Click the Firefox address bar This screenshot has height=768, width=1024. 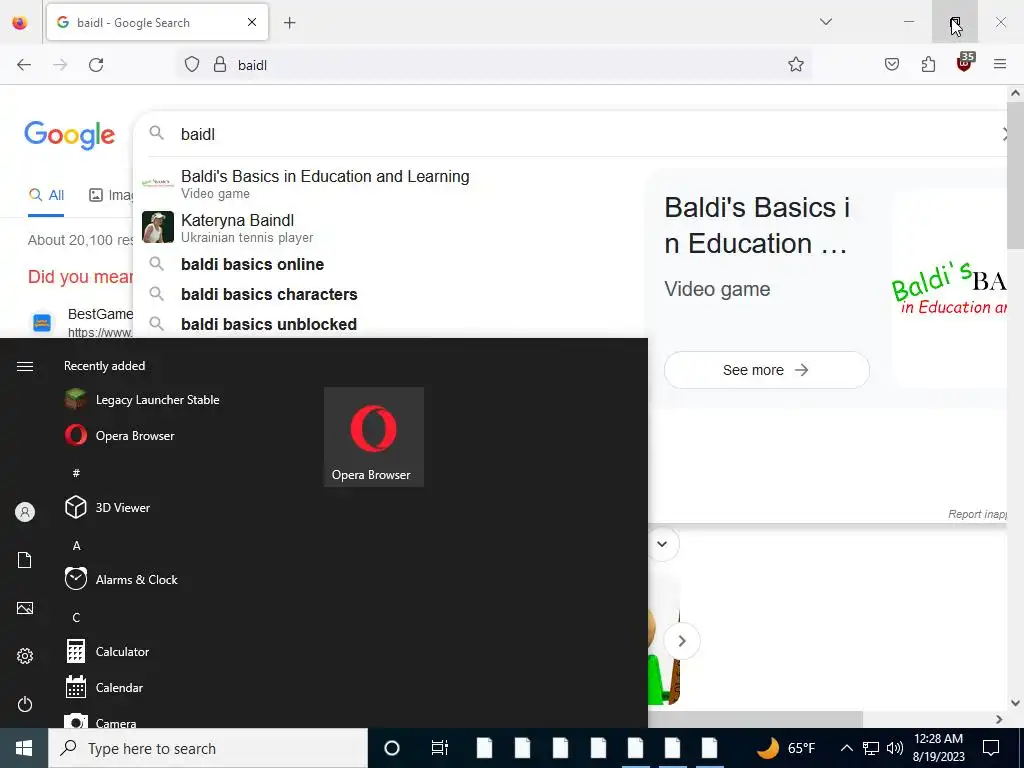494,65
